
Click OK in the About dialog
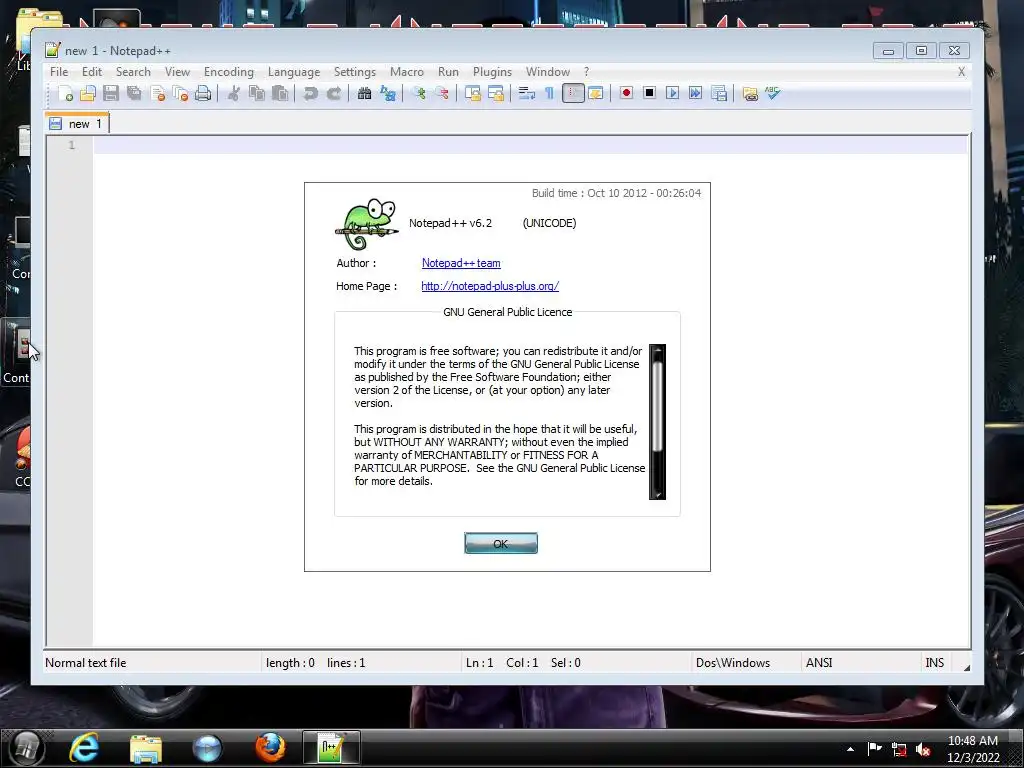[501, 543]
